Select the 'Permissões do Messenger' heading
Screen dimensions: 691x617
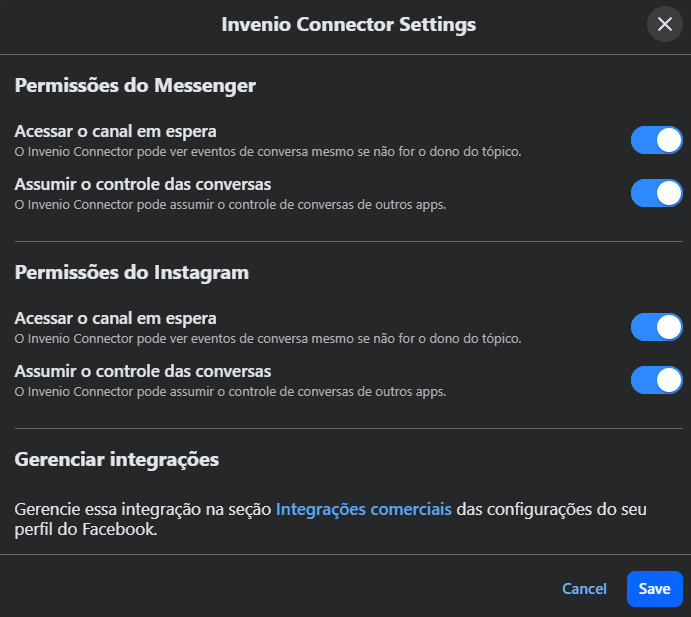[x=135, y=85]
